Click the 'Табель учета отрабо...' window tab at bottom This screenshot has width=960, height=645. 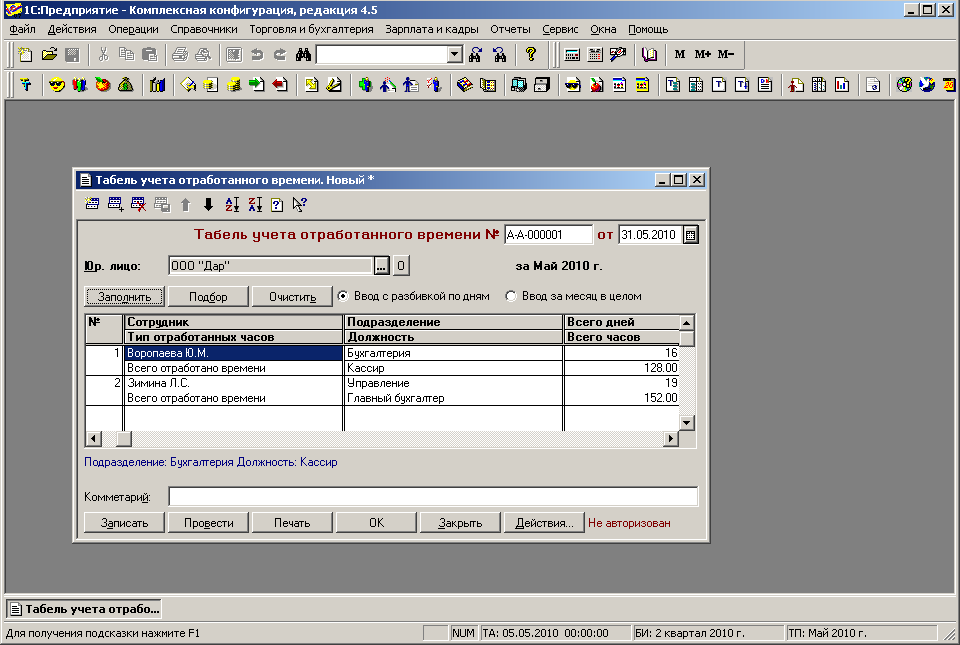tap(85, 610)
